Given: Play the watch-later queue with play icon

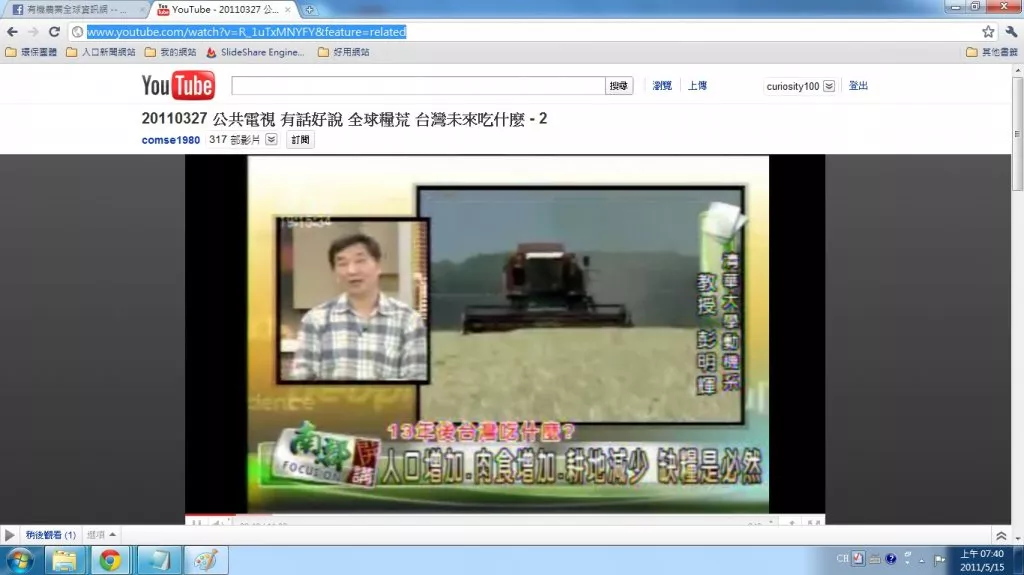Looking at the screenshot, I should [9, 535].
